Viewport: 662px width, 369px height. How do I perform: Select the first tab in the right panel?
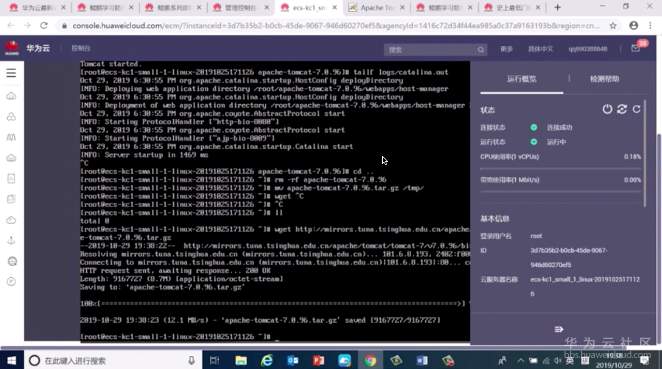coord(522,79)
